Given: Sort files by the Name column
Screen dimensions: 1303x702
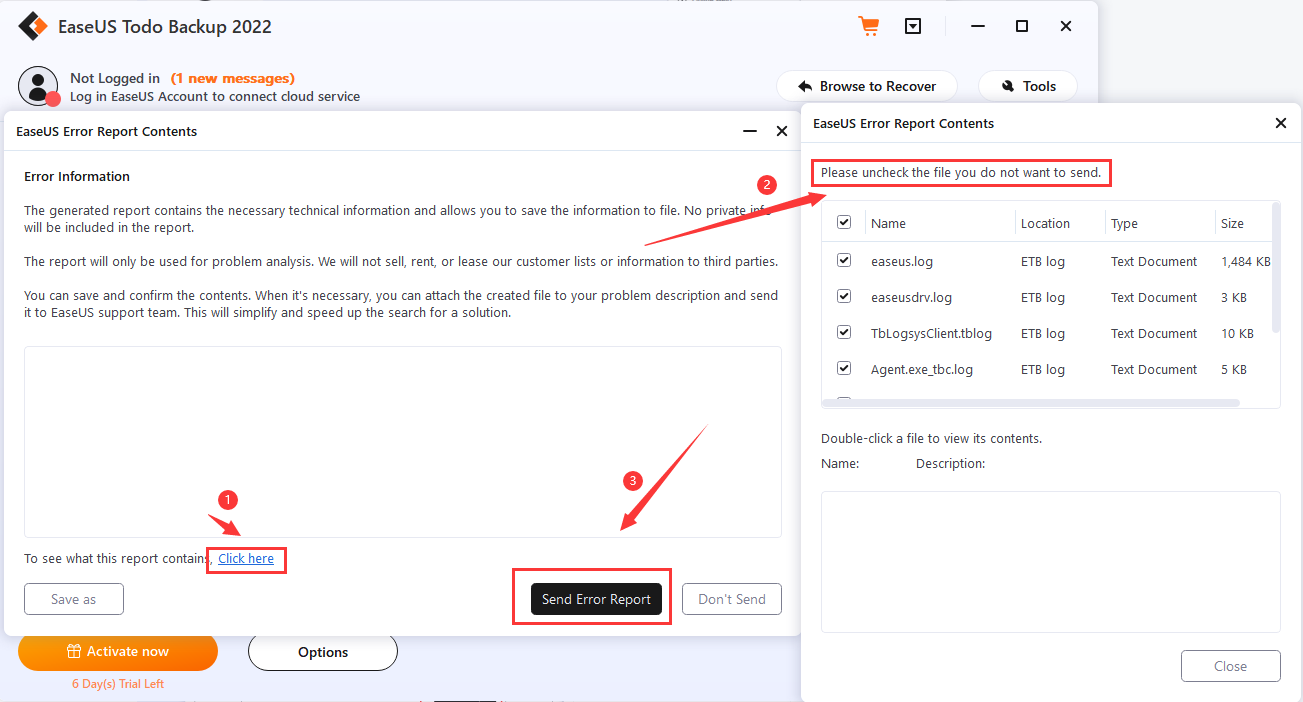Looking at the screenshot, I should click(888, 222).
